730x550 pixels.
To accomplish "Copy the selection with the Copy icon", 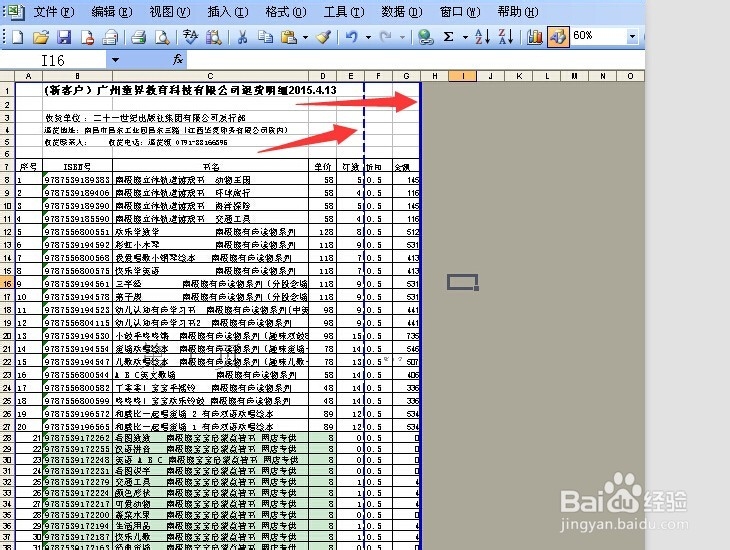I will pyautogui.click(x=265, y=37).
